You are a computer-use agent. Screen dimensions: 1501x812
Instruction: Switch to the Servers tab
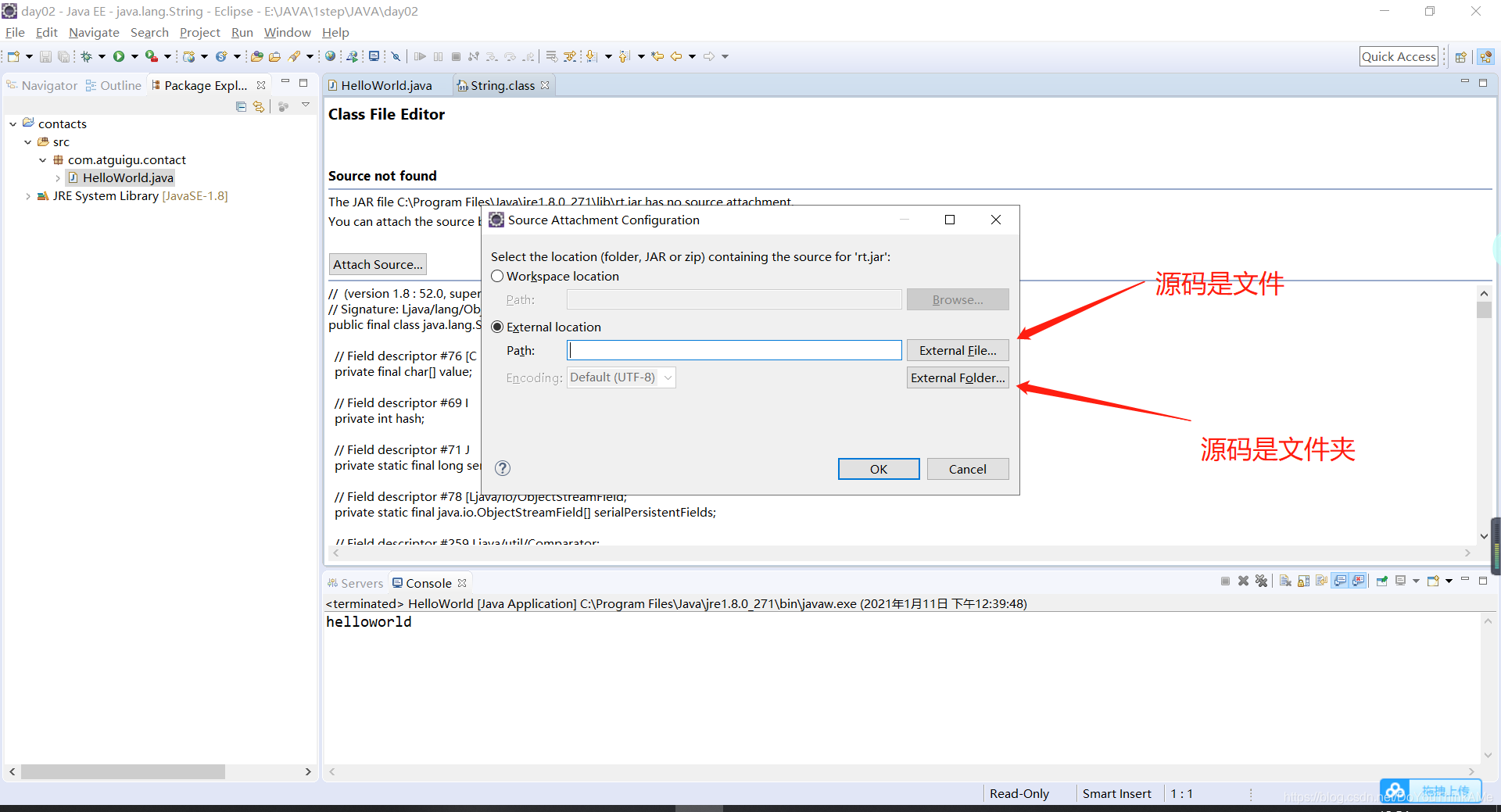[x=355, y=583]
